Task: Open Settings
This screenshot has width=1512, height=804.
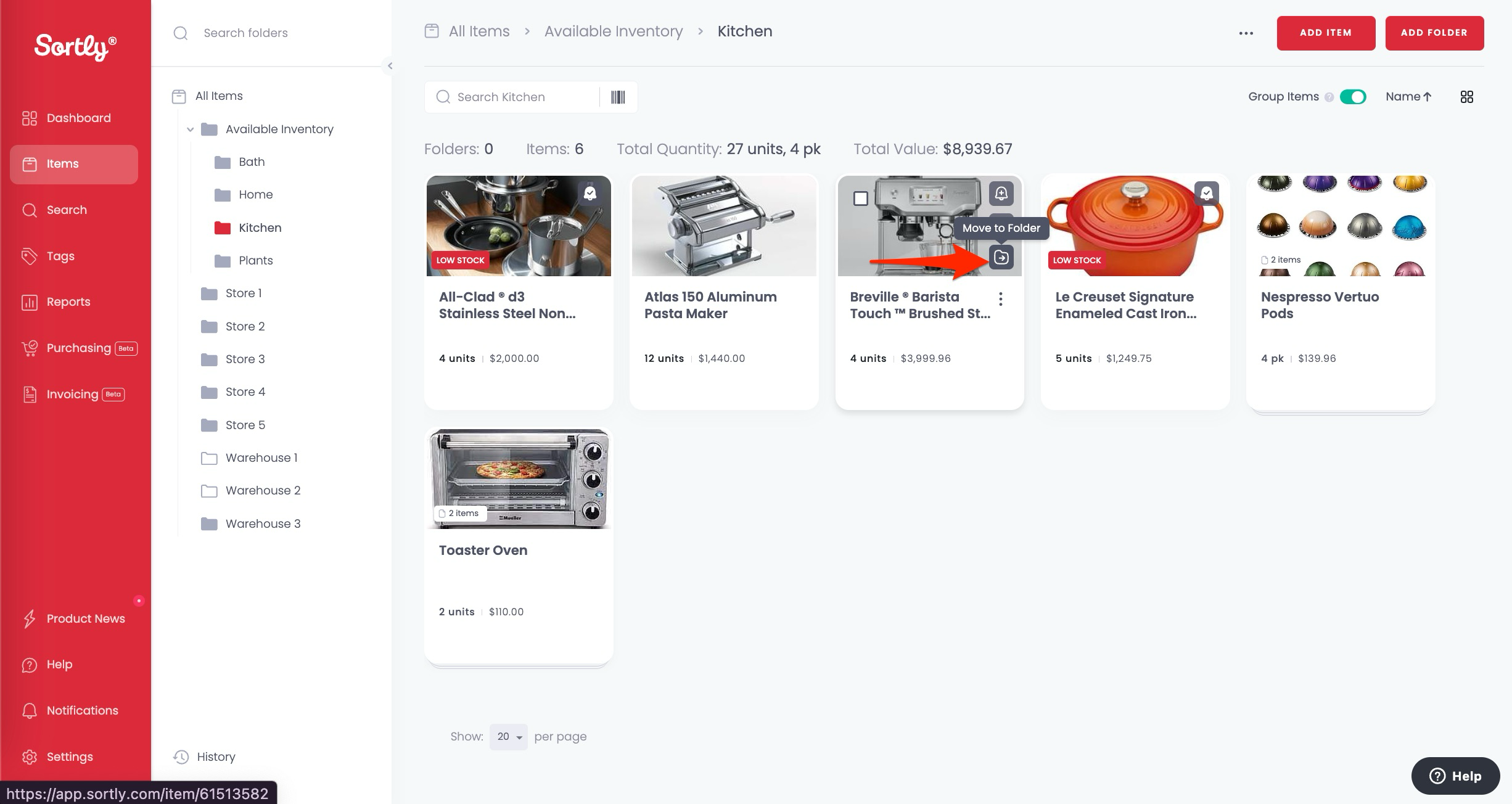Action: click(57, 757)
